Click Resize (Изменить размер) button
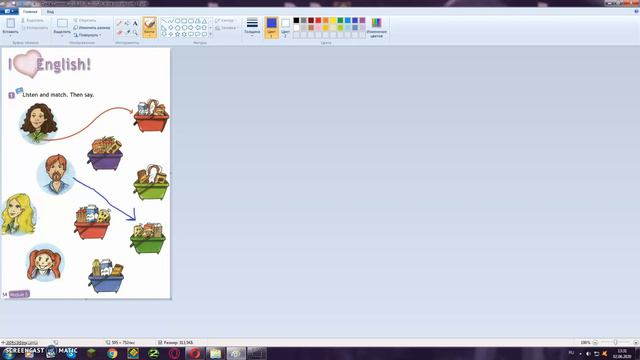 (x=92, y=28)
